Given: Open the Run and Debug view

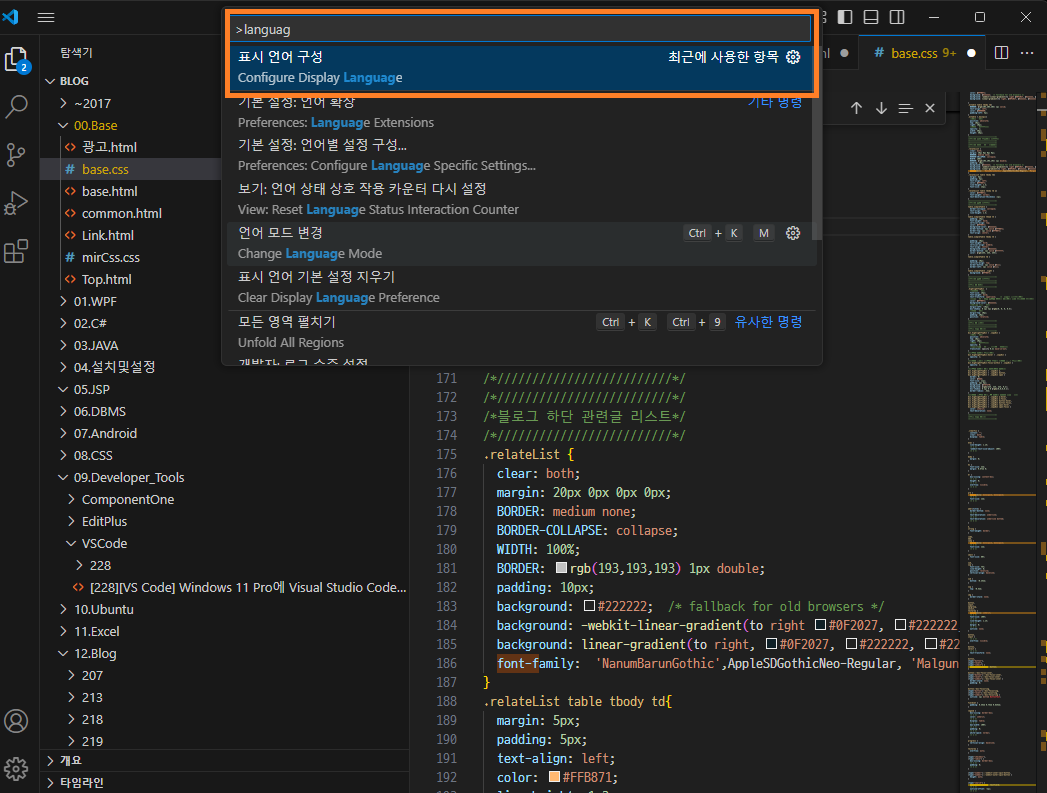Looking at the screenshot, I should [16, 203].
